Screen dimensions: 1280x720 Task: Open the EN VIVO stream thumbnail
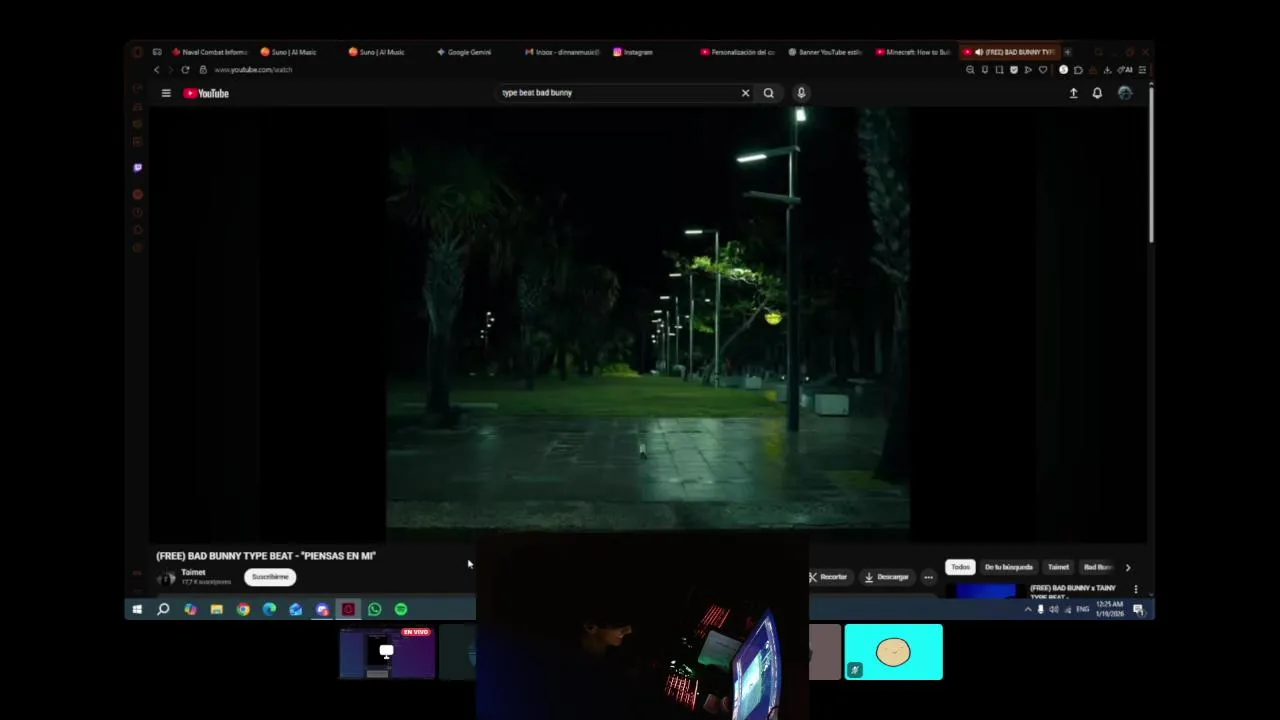(x=387, y=652)
